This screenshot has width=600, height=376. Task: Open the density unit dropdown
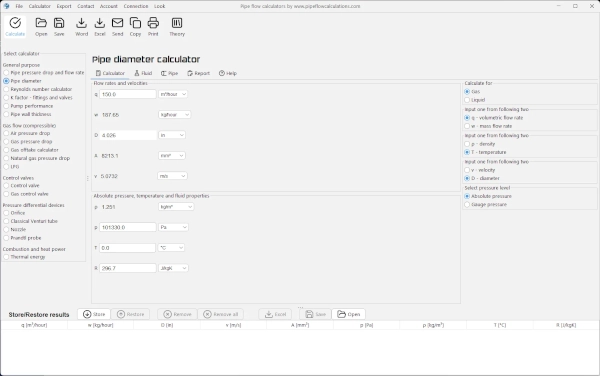176,207
